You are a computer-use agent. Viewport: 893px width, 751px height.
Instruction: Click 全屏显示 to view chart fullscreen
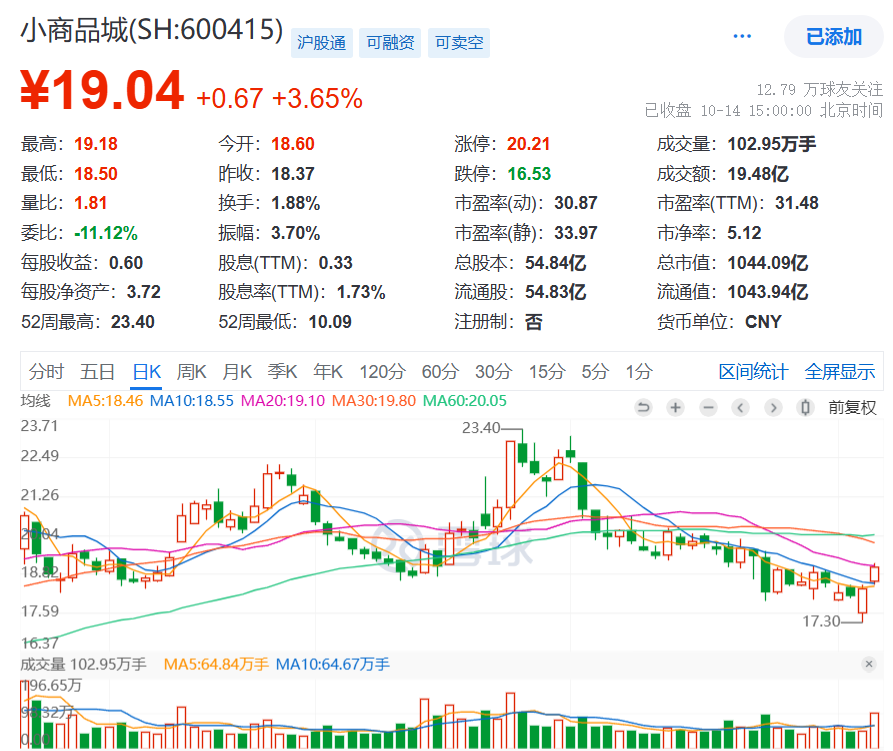tap(840, 372)
